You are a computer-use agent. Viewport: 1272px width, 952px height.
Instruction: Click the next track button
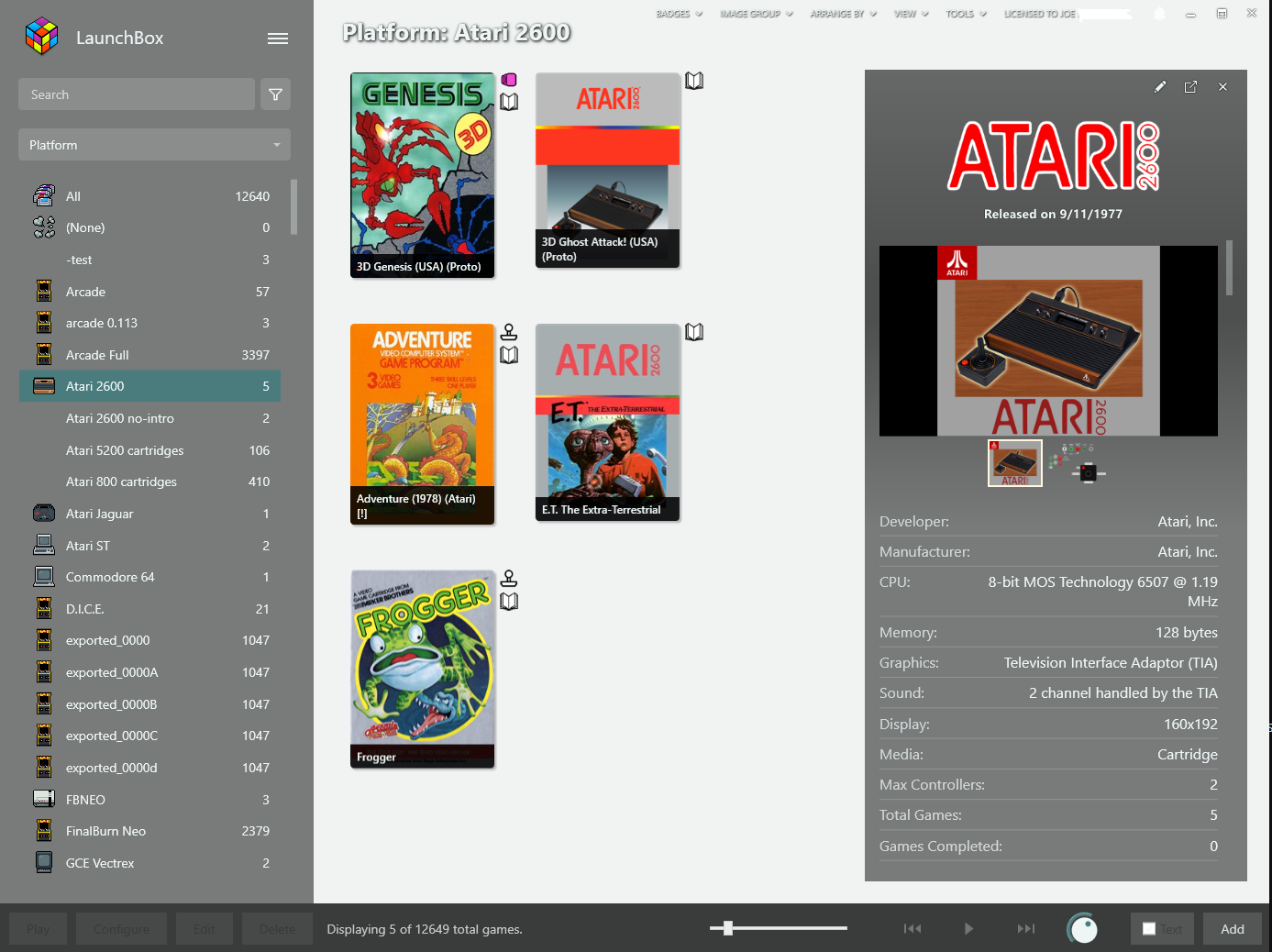(1026, 929)
